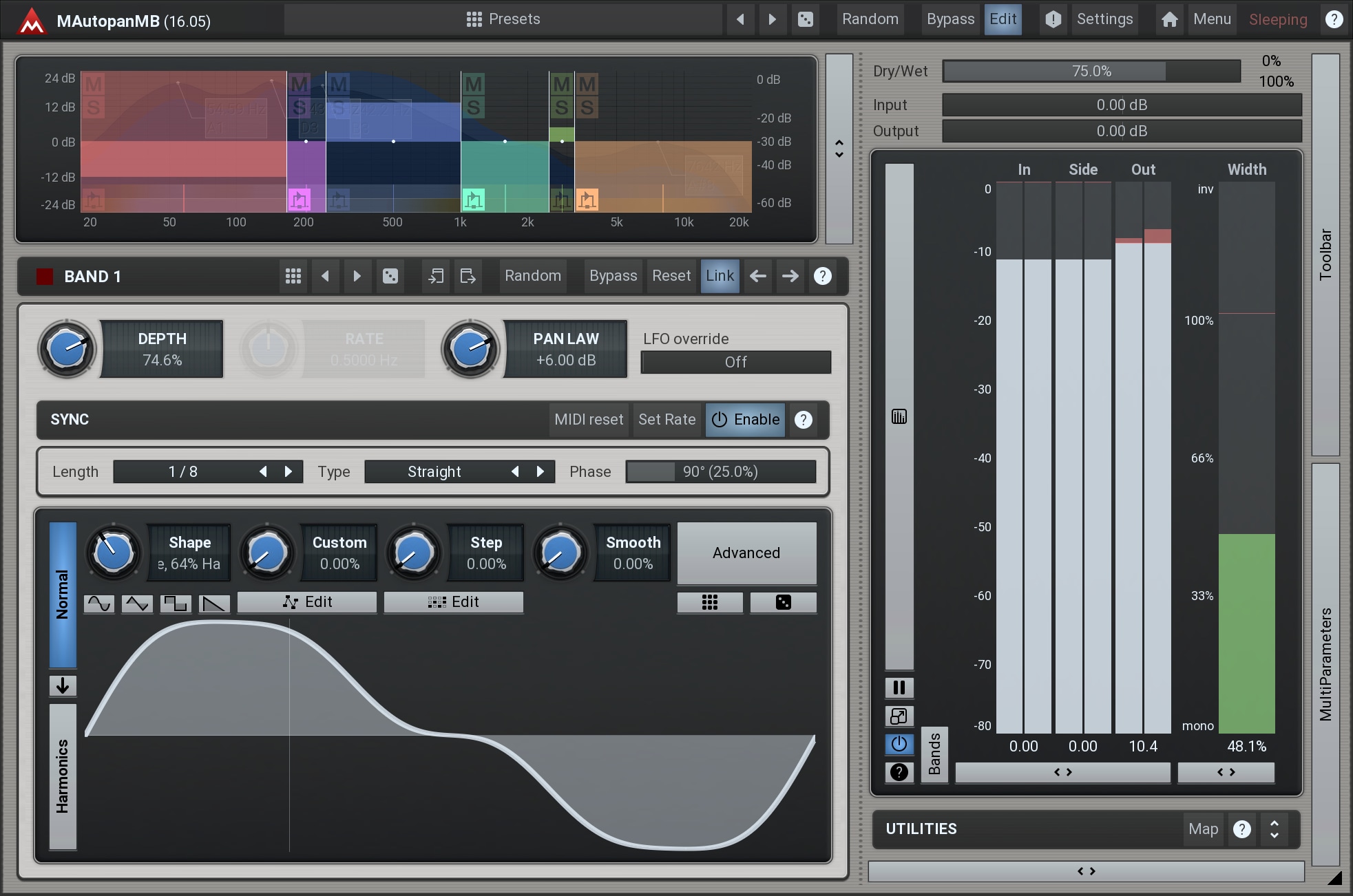The image size is (1353, 896).
Task: Select sawtooth wave shape icon
Action: pos(214,604)
